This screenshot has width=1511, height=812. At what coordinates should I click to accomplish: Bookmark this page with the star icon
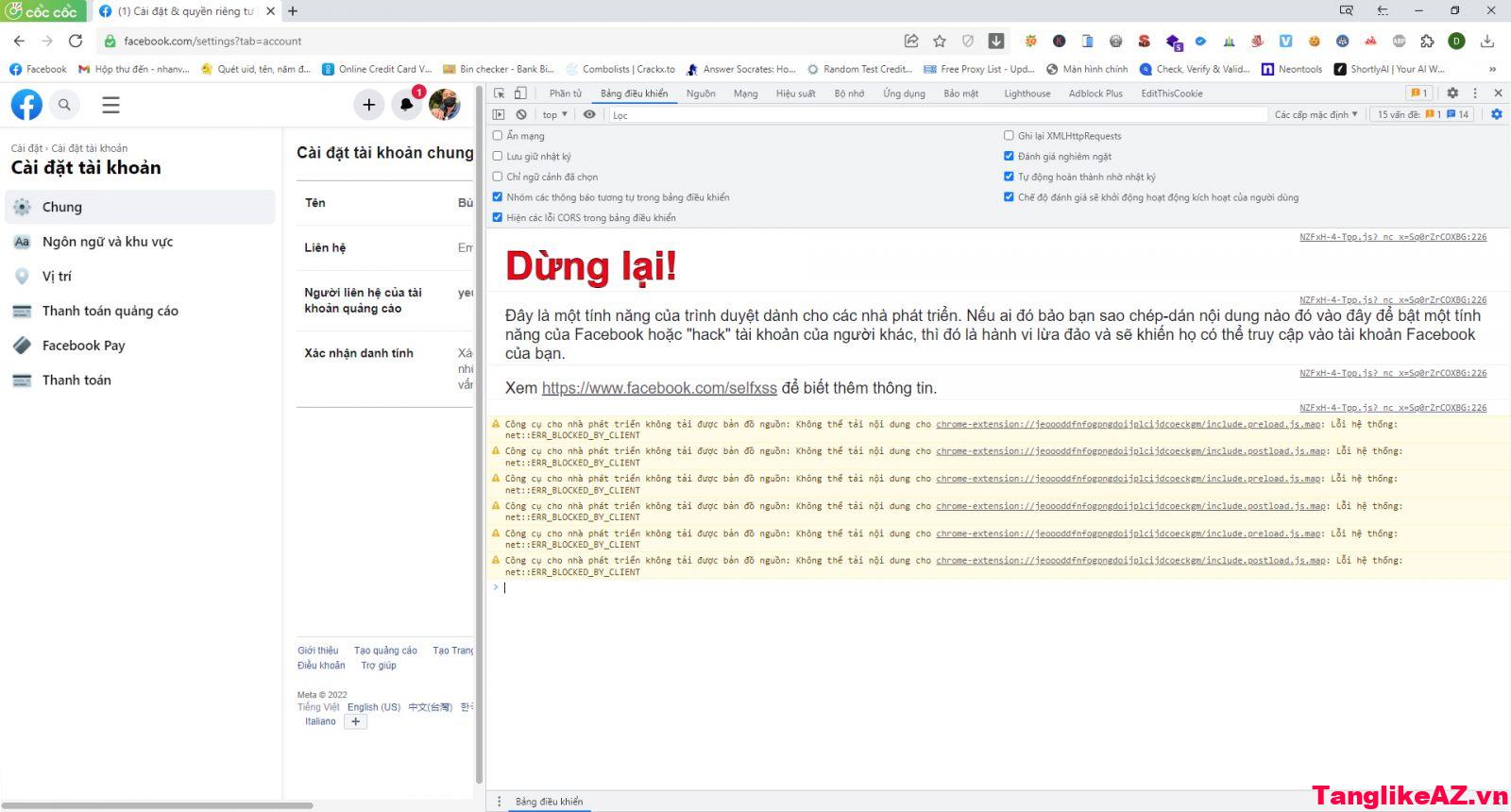939,41
